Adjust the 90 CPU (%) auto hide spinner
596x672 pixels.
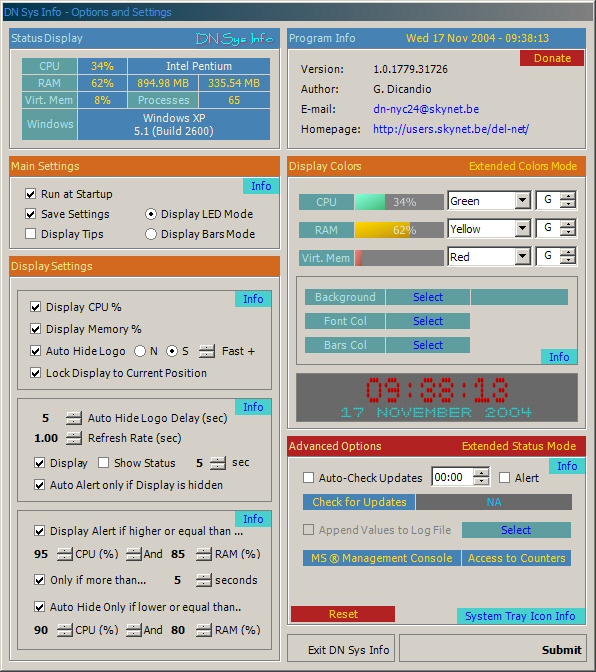click(65, 630)
